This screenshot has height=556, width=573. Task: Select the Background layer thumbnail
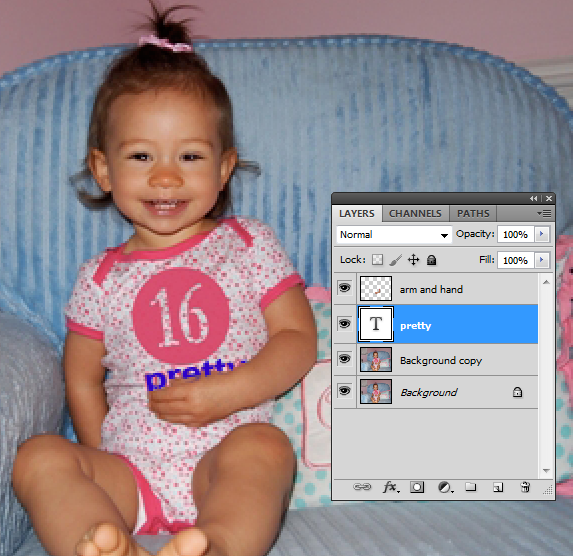point(376,392)
